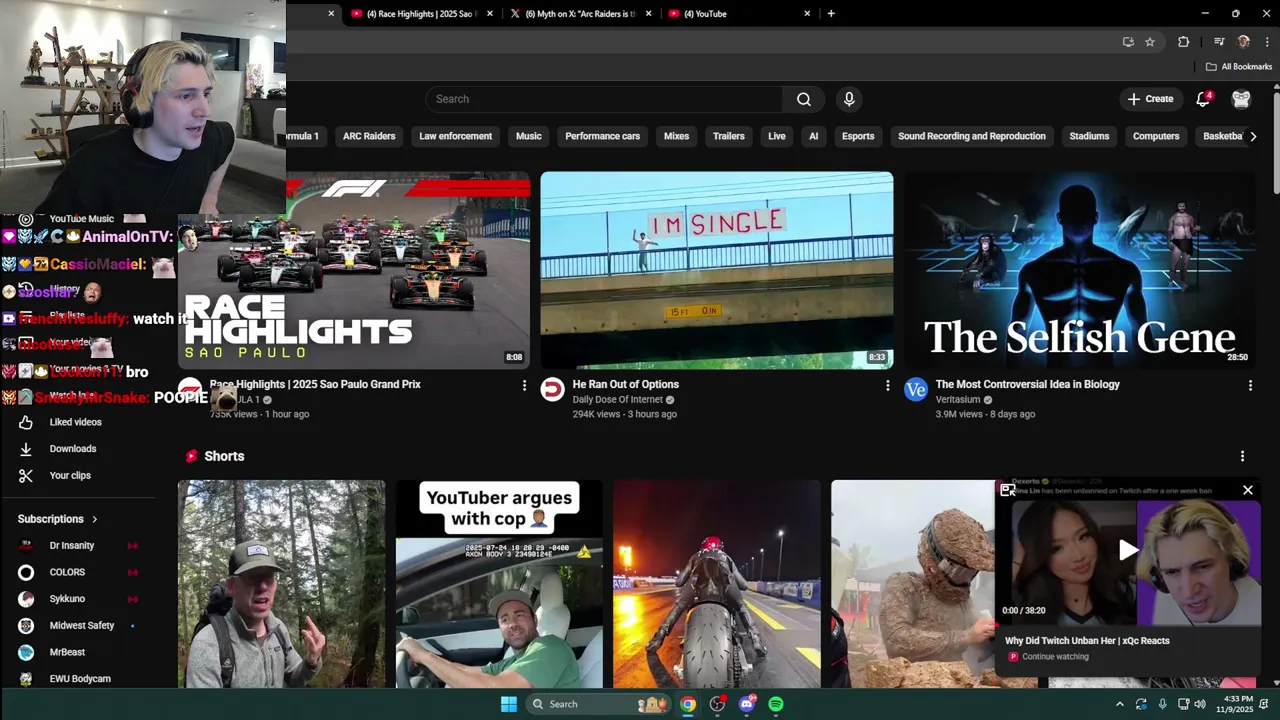Open Why Did Twitch Unban Her title
1280x720 pixels.
[1087, 641]
